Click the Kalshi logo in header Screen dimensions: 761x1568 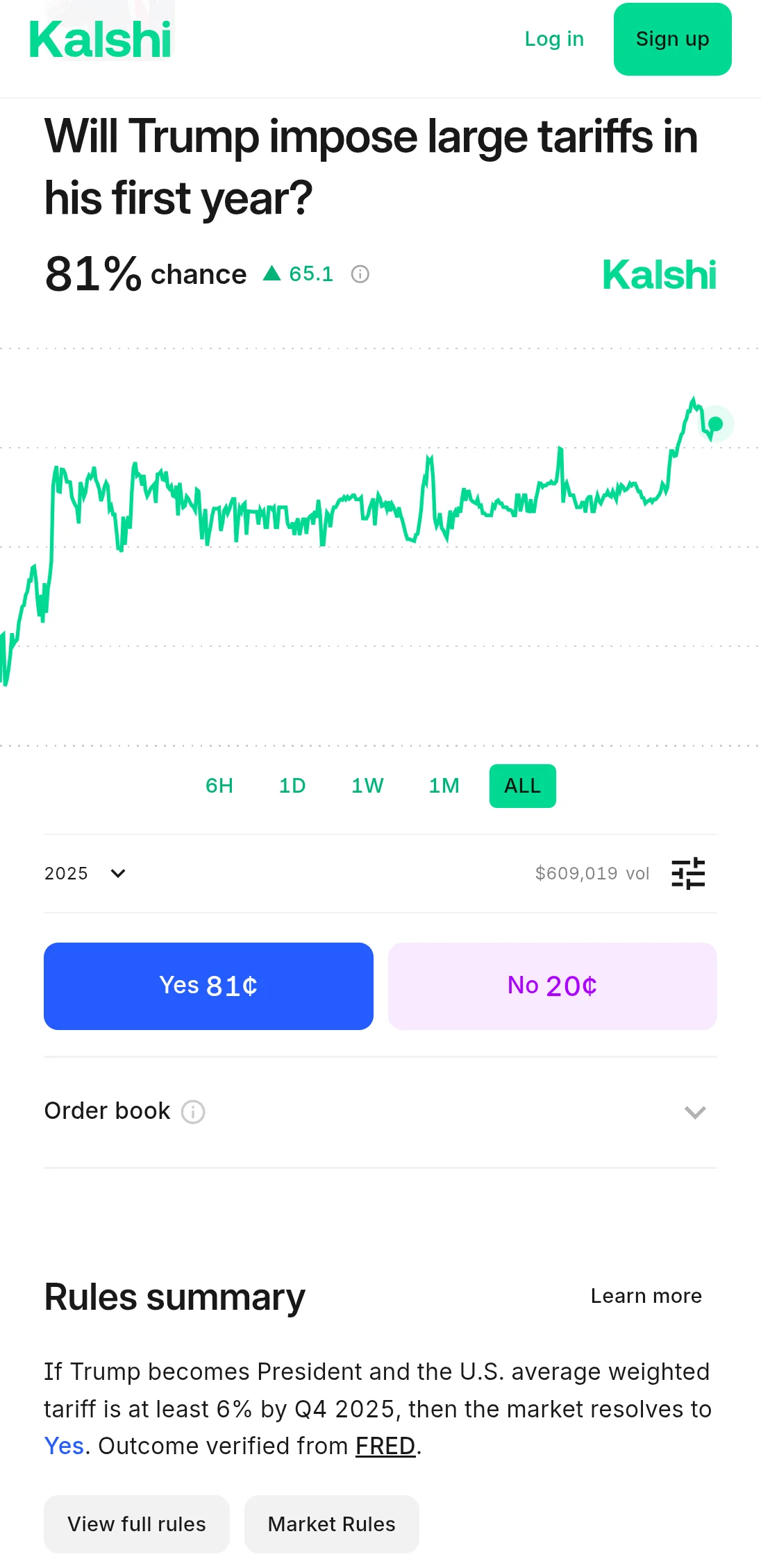(101, 40)
